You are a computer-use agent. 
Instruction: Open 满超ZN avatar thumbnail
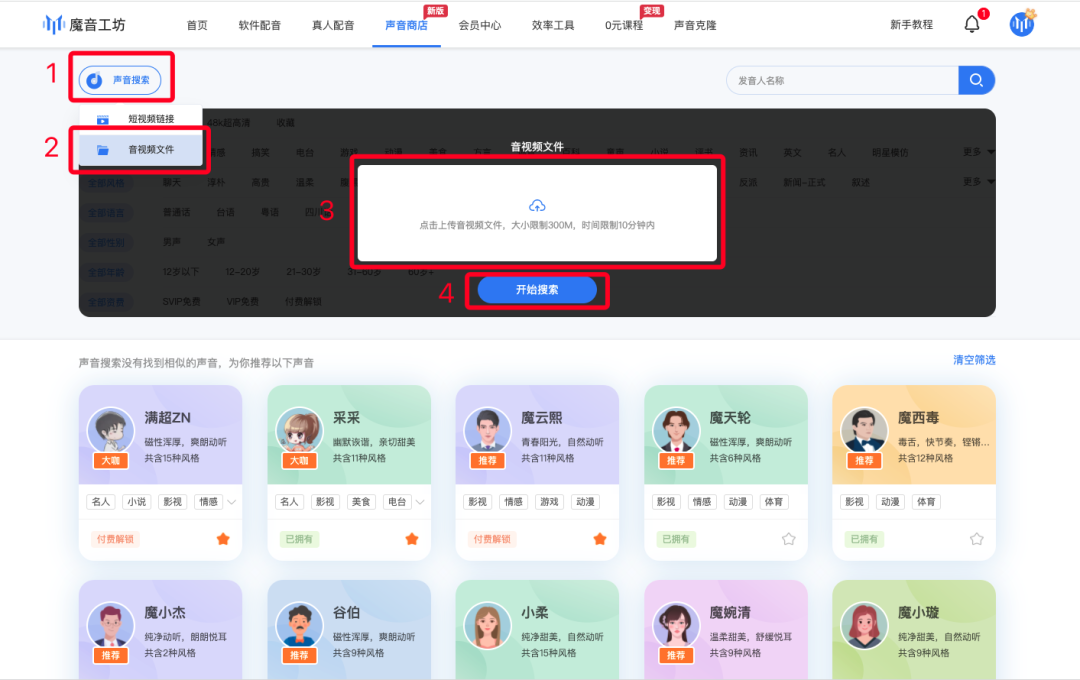tap(110, 431)
